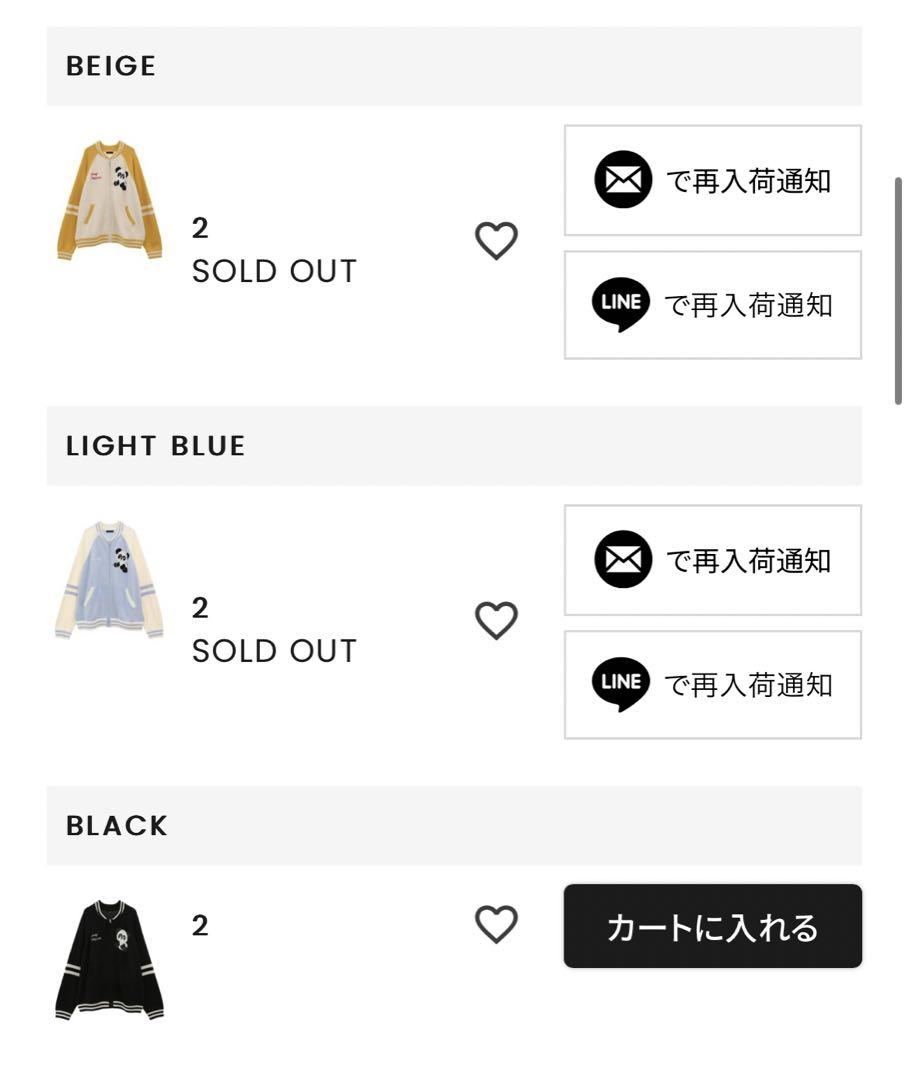Click the SOLD OUT text under BEIGE
The height and width of the screenshot is (1080, 910).
click(x=274, y=271)
